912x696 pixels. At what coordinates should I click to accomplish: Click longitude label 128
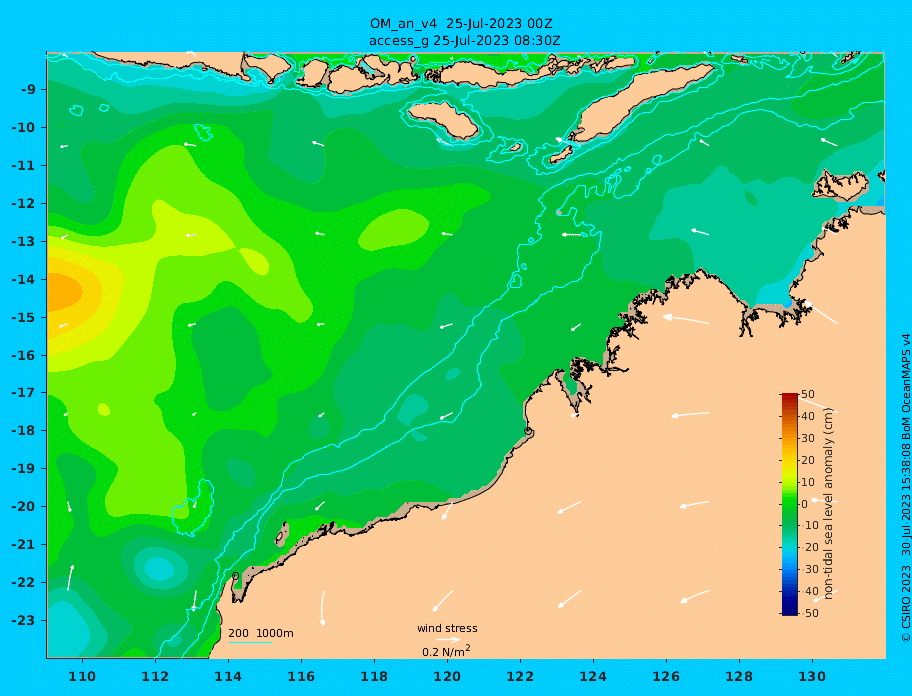pyautogui.click(x=739, y=676)
